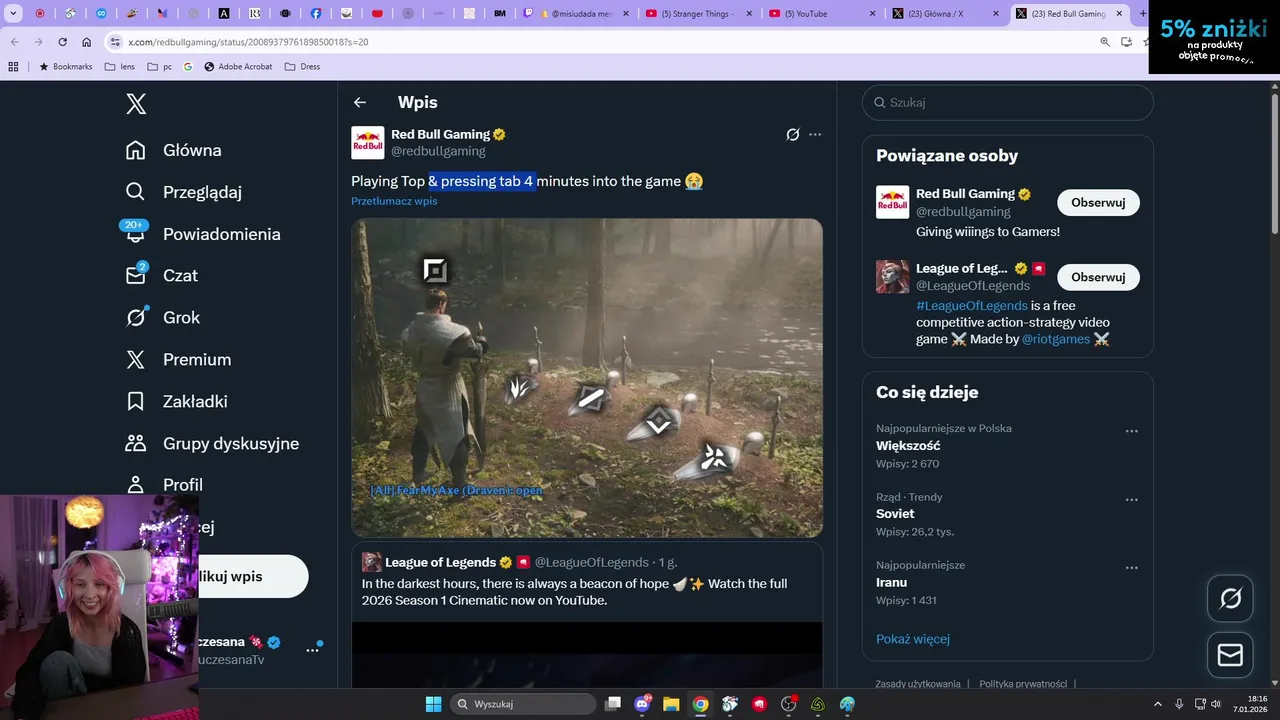
Task: Switch to Główna / X tab
Action: coord(945,14)
